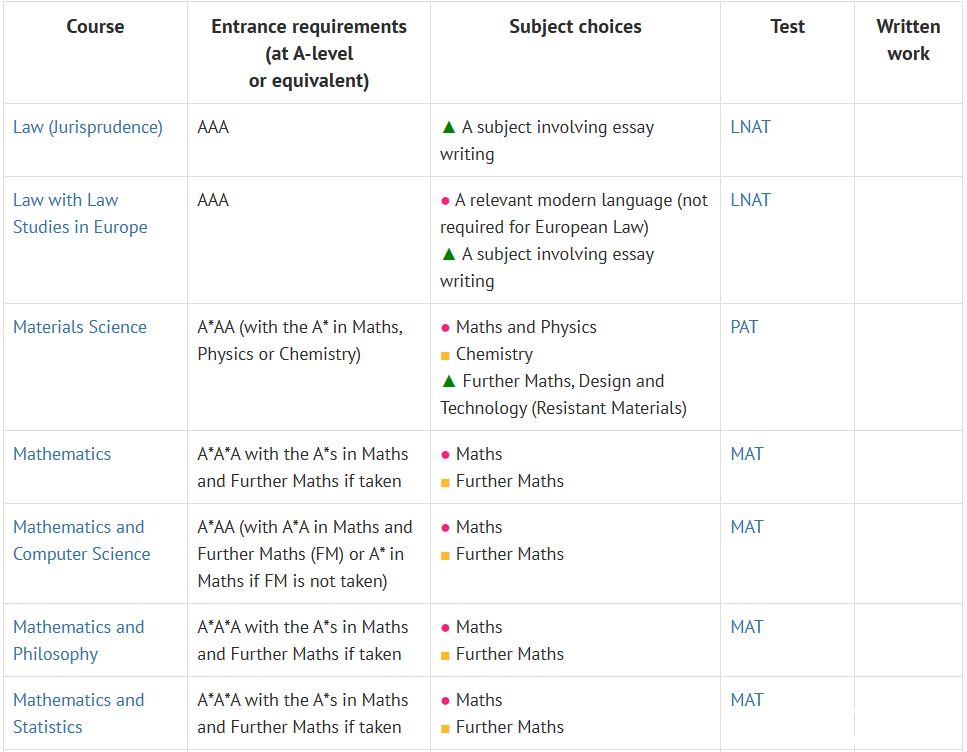The height and width of the screenshot is (752, 967).
Task: Click pink circle beside 'A relevant modern language'
Action: pyautogui.click(x=445, y=201)
